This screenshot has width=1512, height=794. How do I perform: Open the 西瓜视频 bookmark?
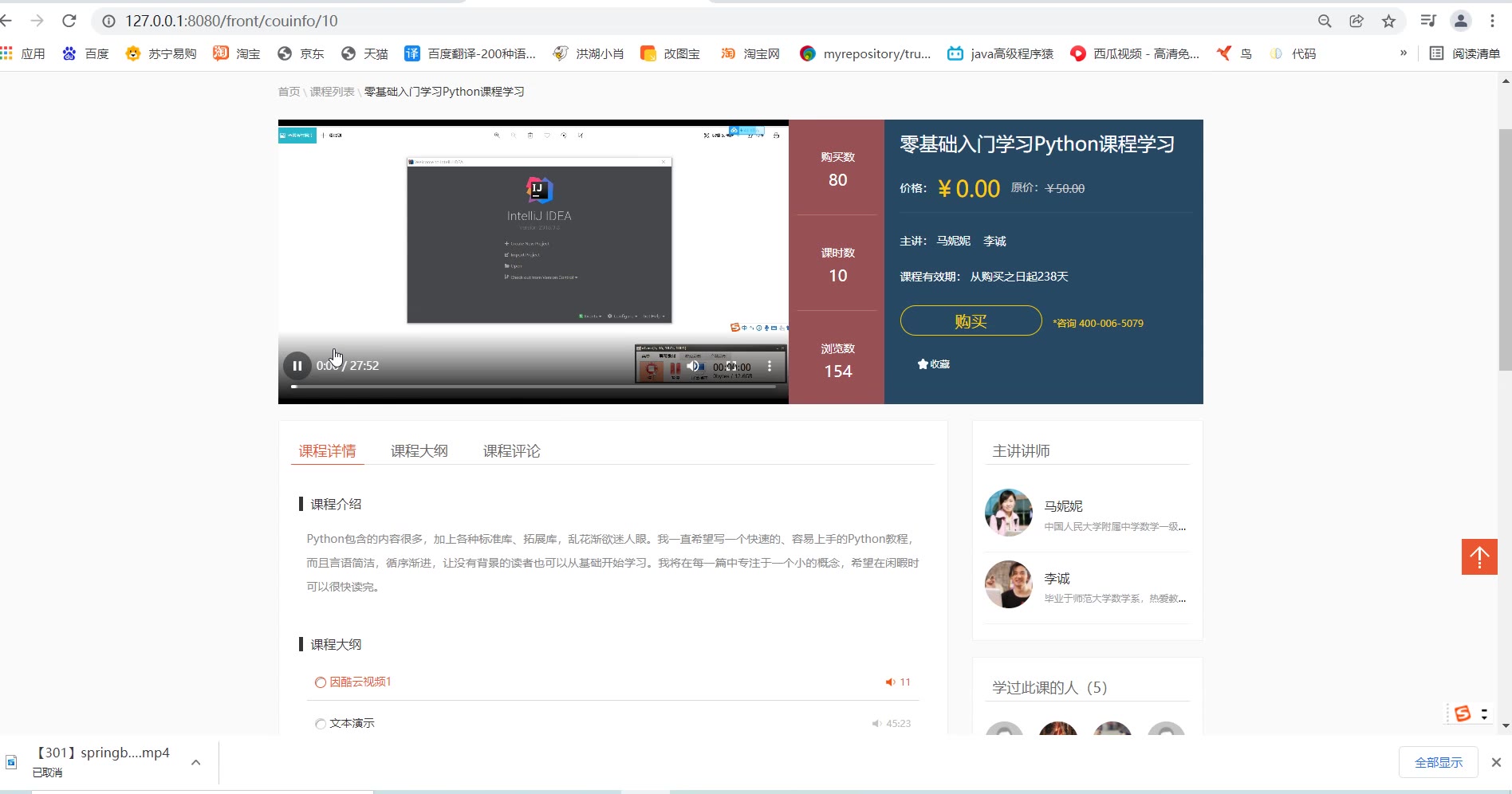1135,53
